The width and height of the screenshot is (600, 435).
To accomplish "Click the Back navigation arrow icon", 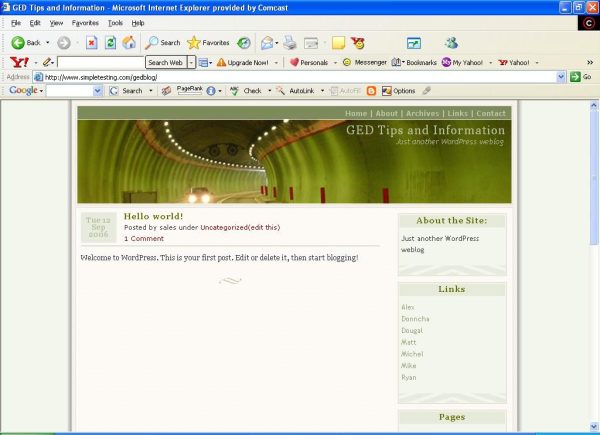I will coord(18,43).
